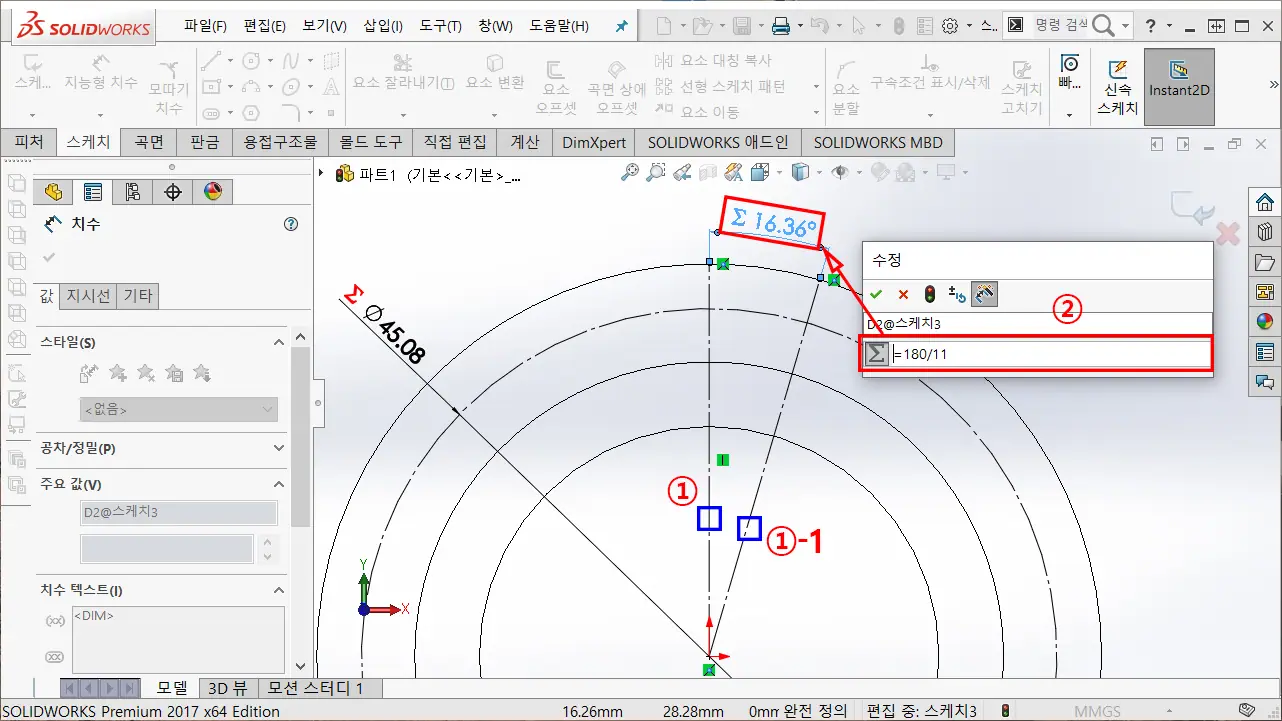
Task: Open the Design Library pane icon
Action: (x=1265, y=232)
